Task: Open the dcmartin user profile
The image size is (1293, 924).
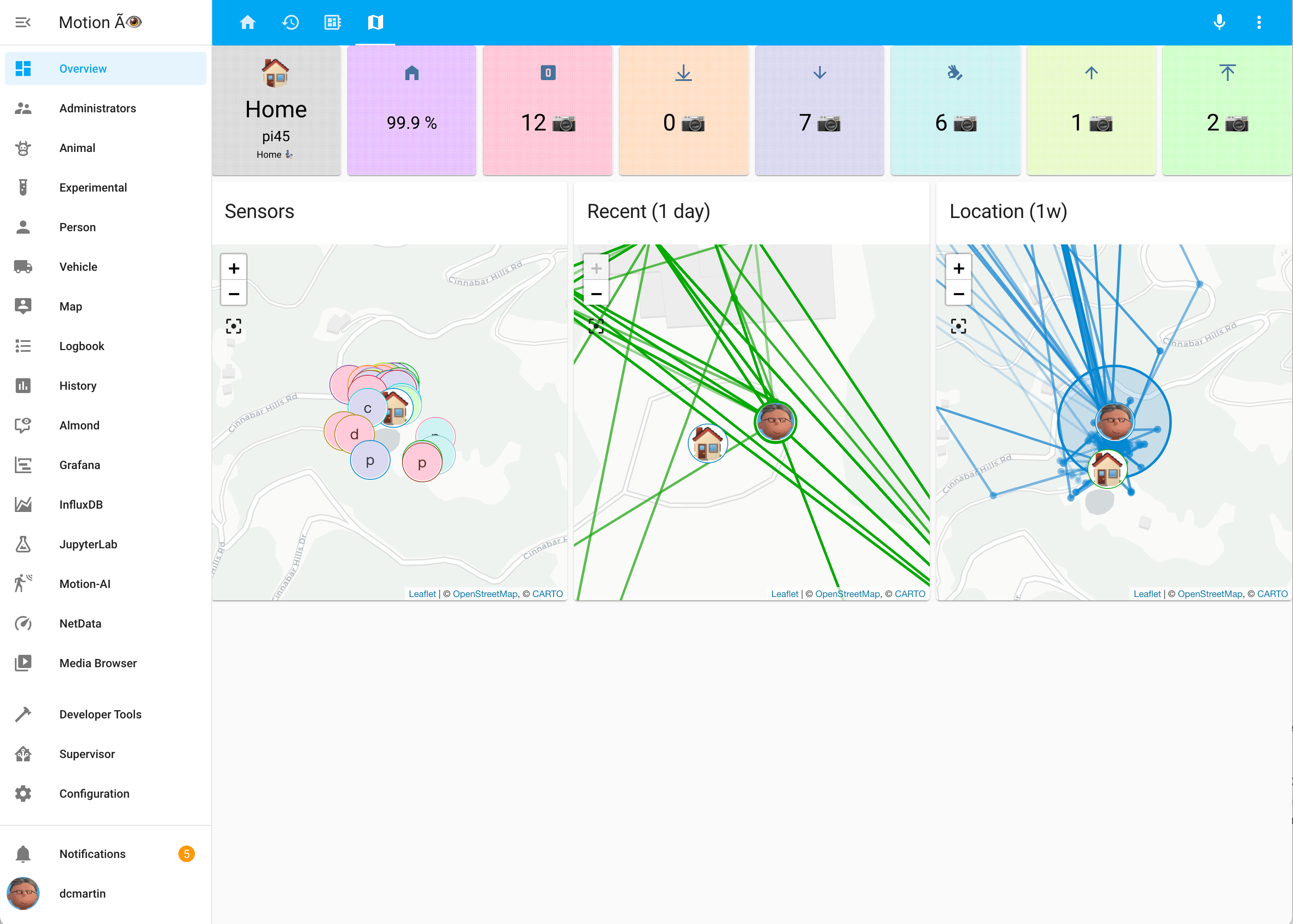Action: 83,893
